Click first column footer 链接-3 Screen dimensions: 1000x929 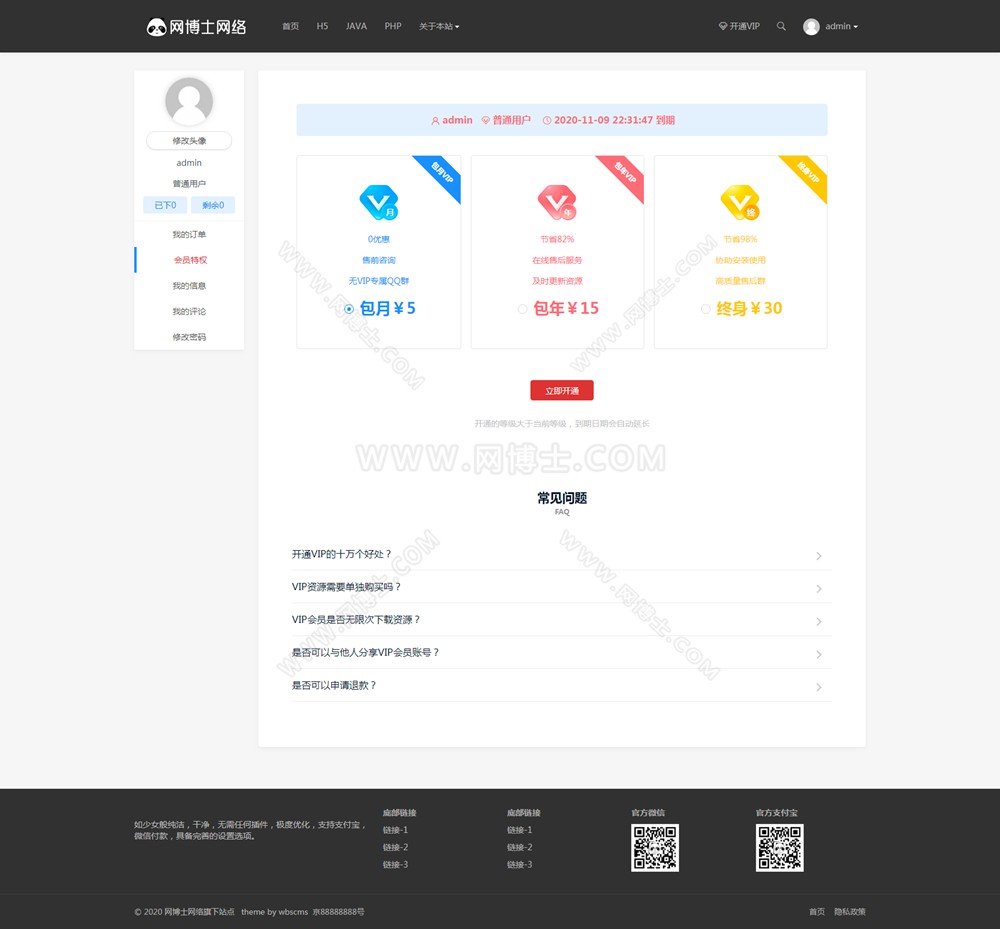[x=395, y=865]
